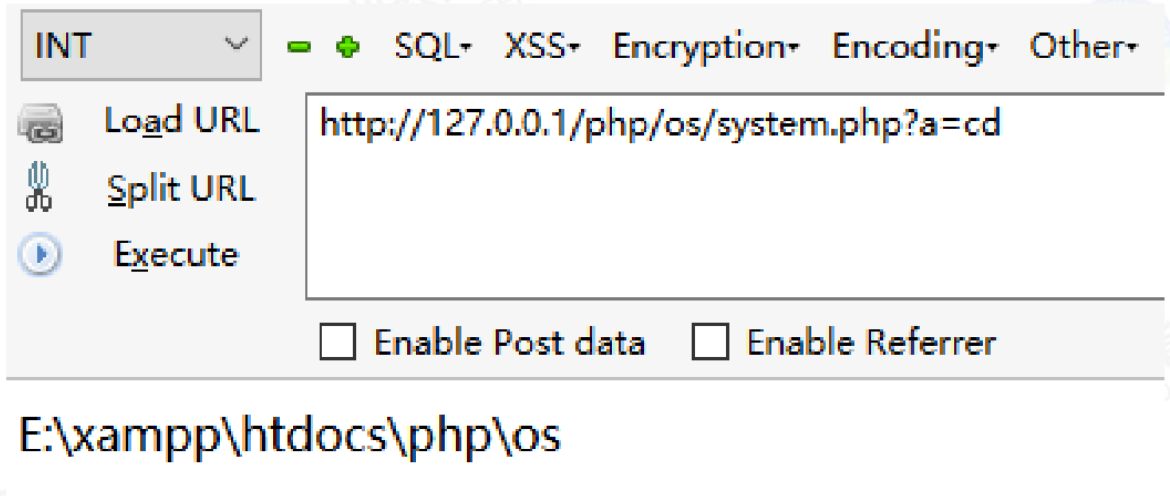Open the Encryption menu
The image size is (1170, 496).
click(x=706, y=48)
